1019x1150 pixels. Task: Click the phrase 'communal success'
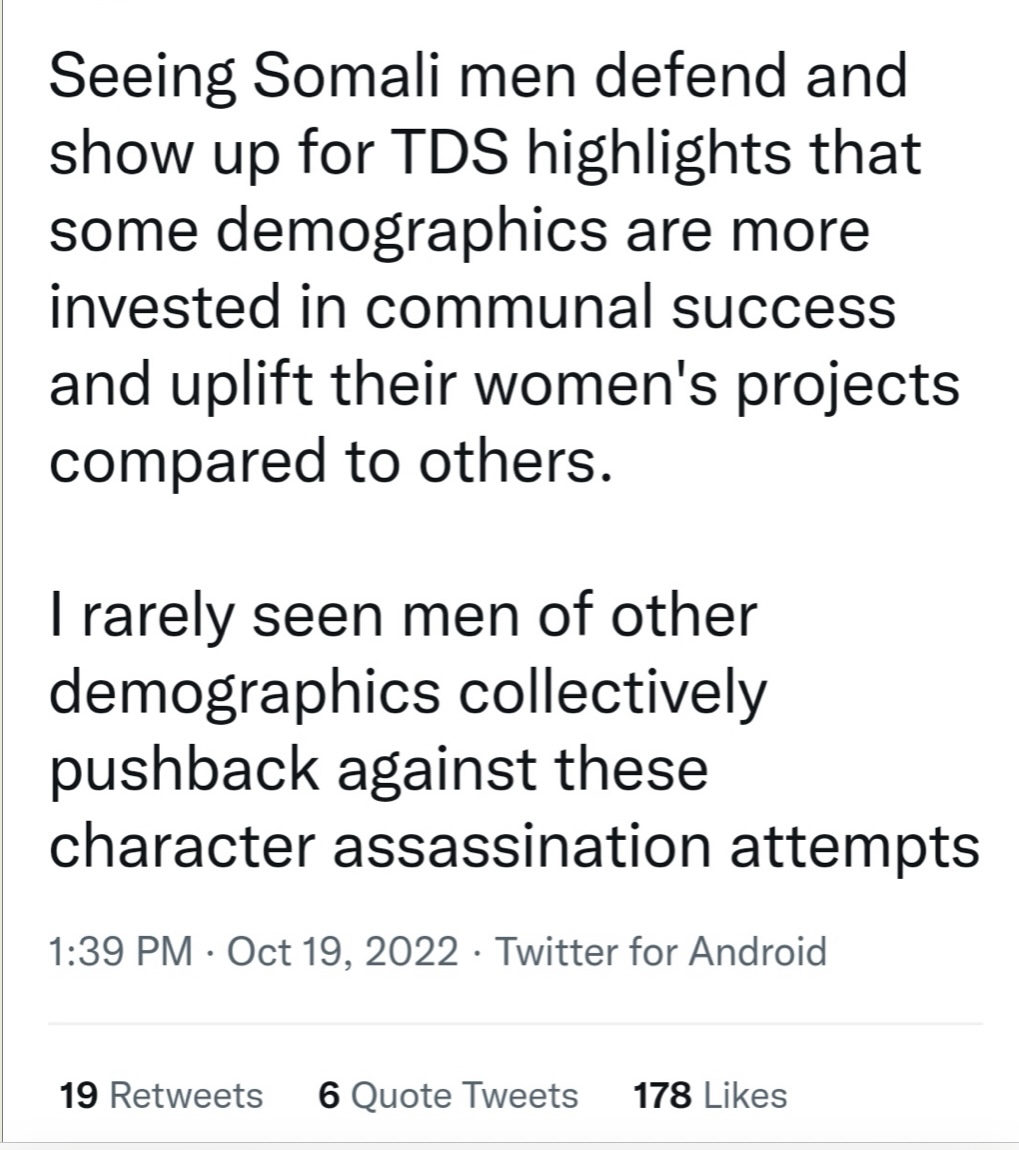[x=630, y=307]
